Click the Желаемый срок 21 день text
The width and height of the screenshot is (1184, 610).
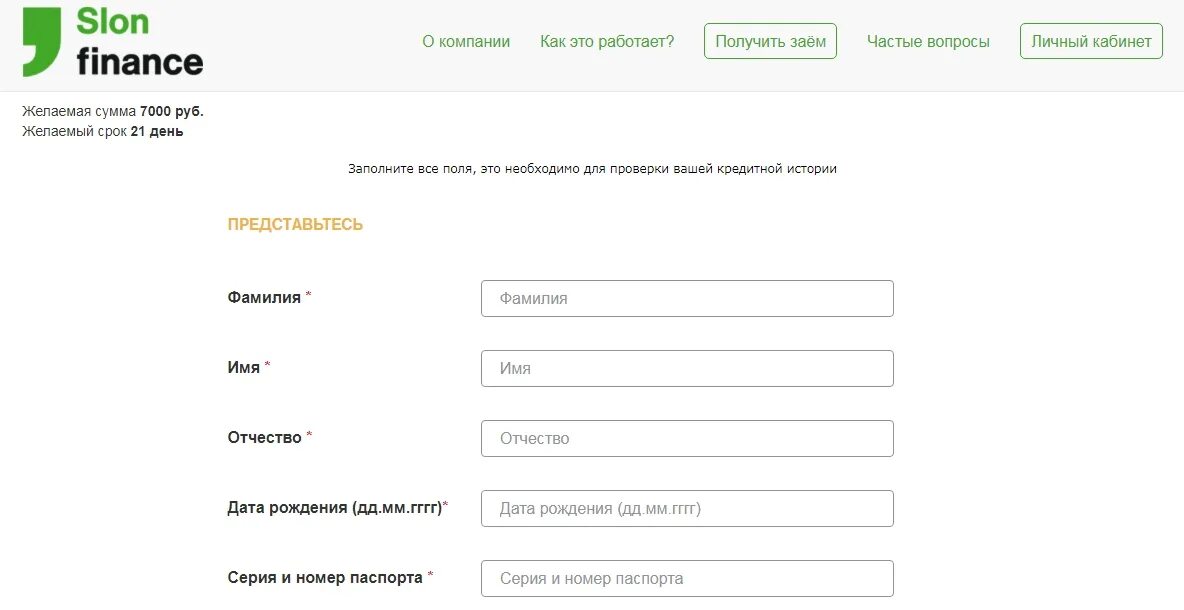coord(103,131)
